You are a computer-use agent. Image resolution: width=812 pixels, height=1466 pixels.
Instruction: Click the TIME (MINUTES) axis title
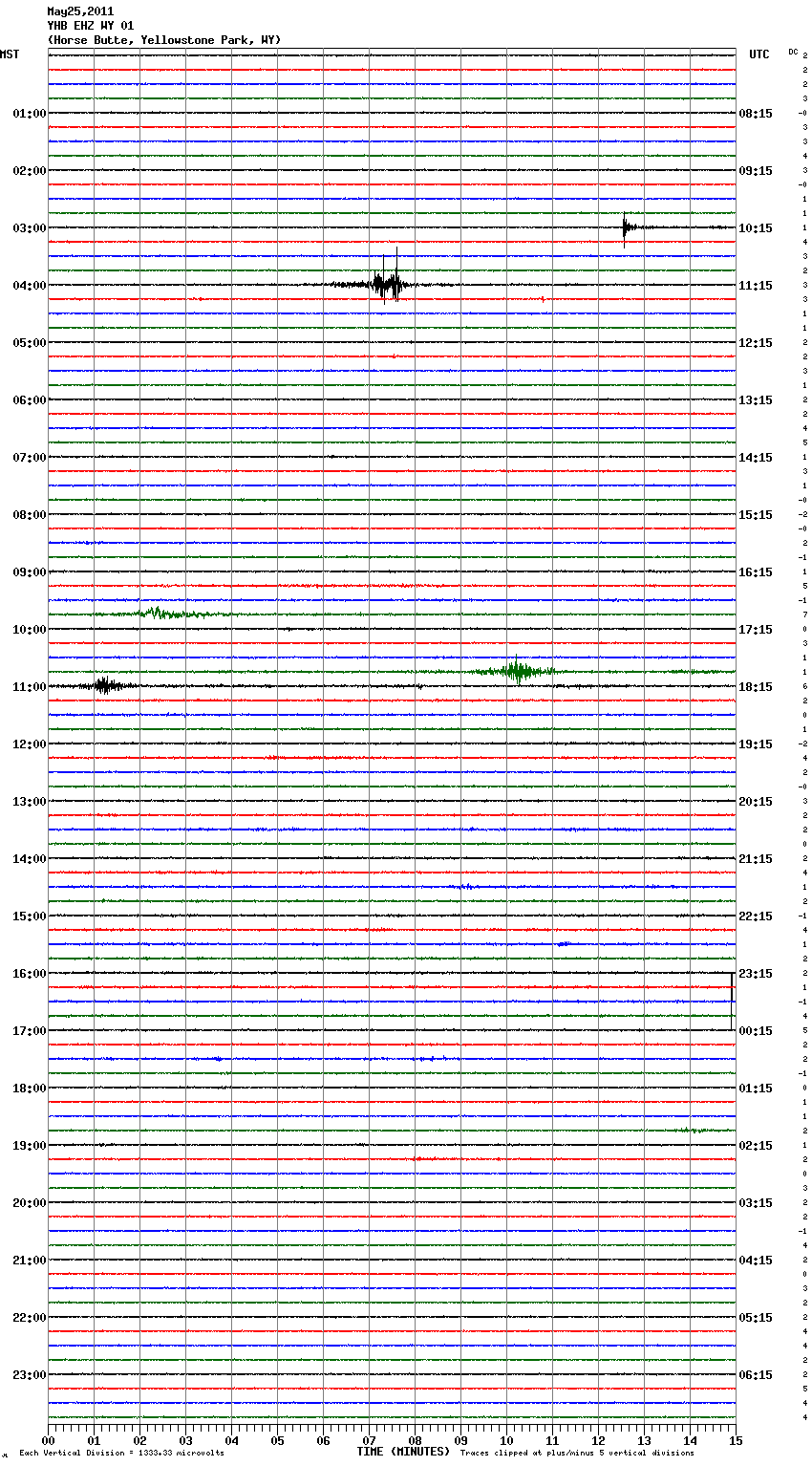tap(403, 1452)
